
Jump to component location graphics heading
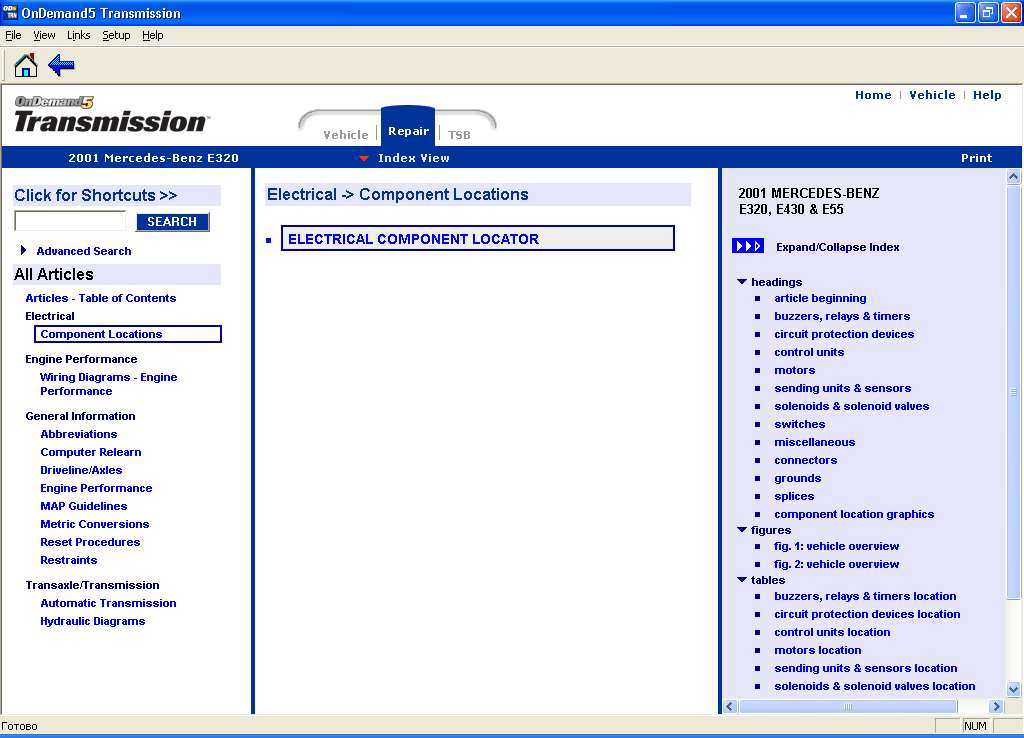tap(854, 514)
